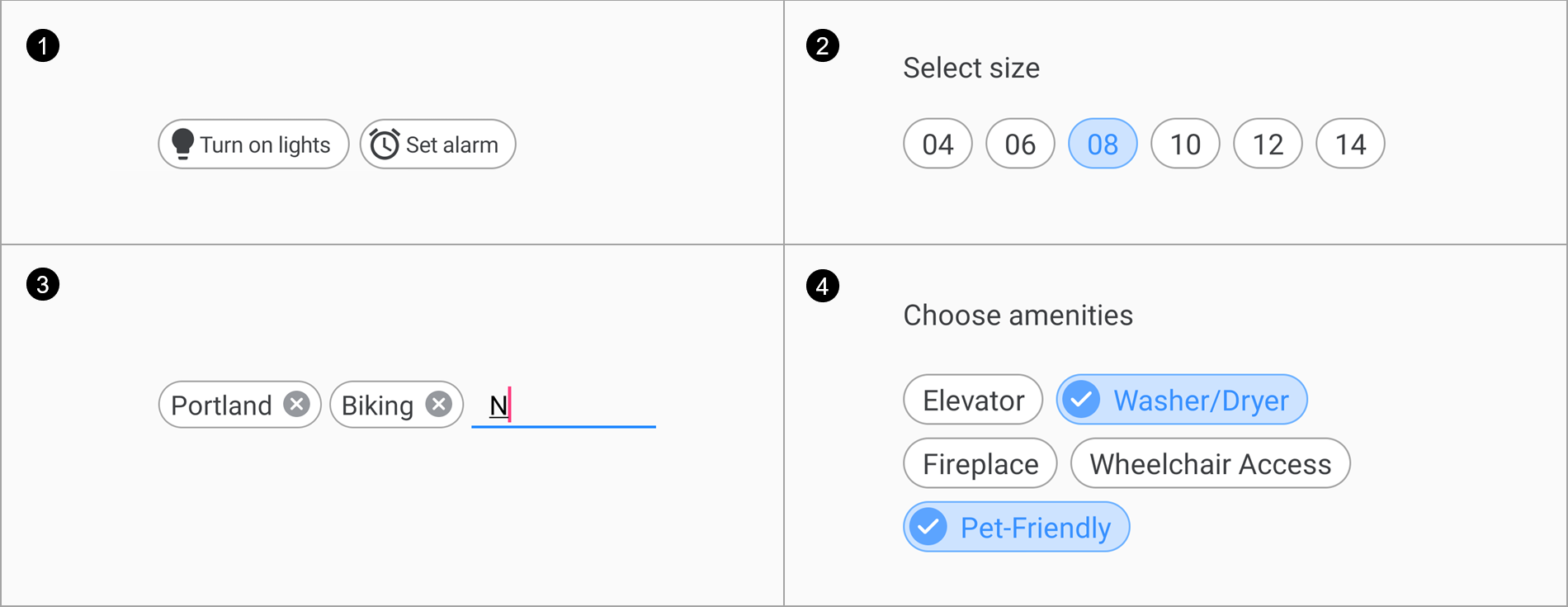Click the lightbulb icon on lights chip

click(182, 144)
